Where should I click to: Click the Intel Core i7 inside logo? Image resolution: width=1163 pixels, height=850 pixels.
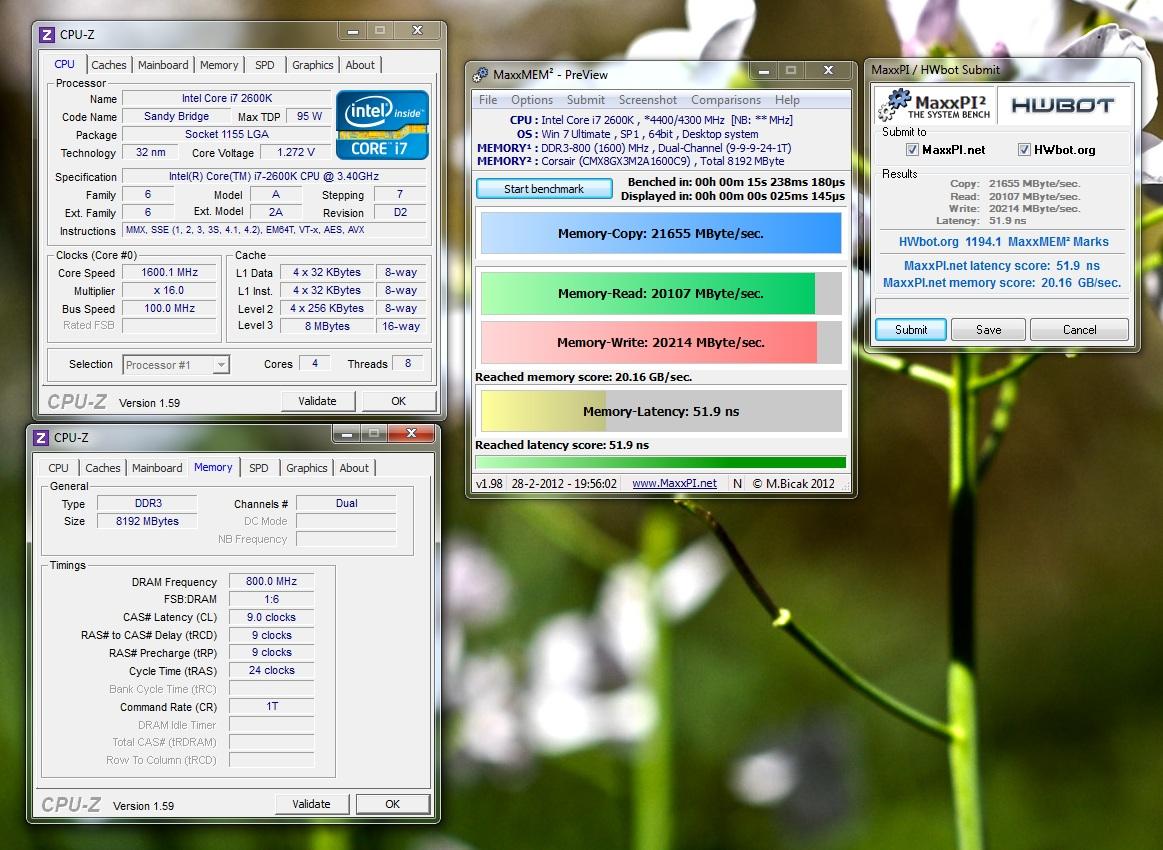coord(382,125)
